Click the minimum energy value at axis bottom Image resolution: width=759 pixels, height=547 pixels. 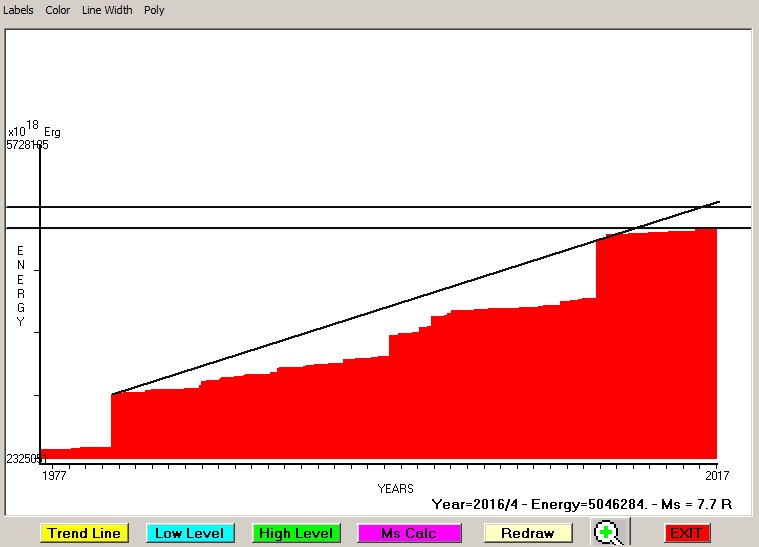tap(25, 458)
